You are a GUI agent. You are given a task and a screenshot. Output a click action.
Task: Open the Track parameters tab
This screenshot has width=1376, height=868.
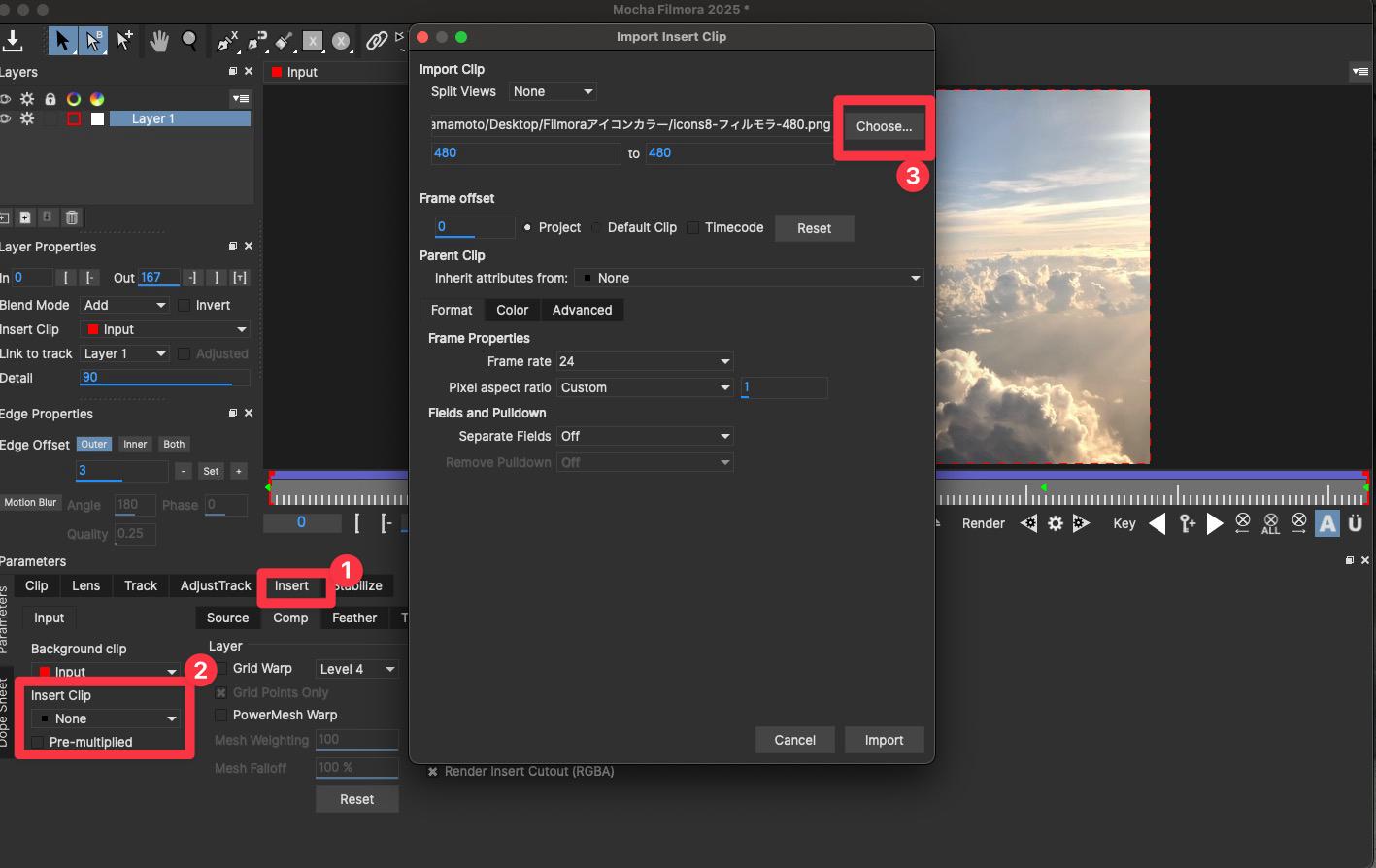tap(141, 585)
